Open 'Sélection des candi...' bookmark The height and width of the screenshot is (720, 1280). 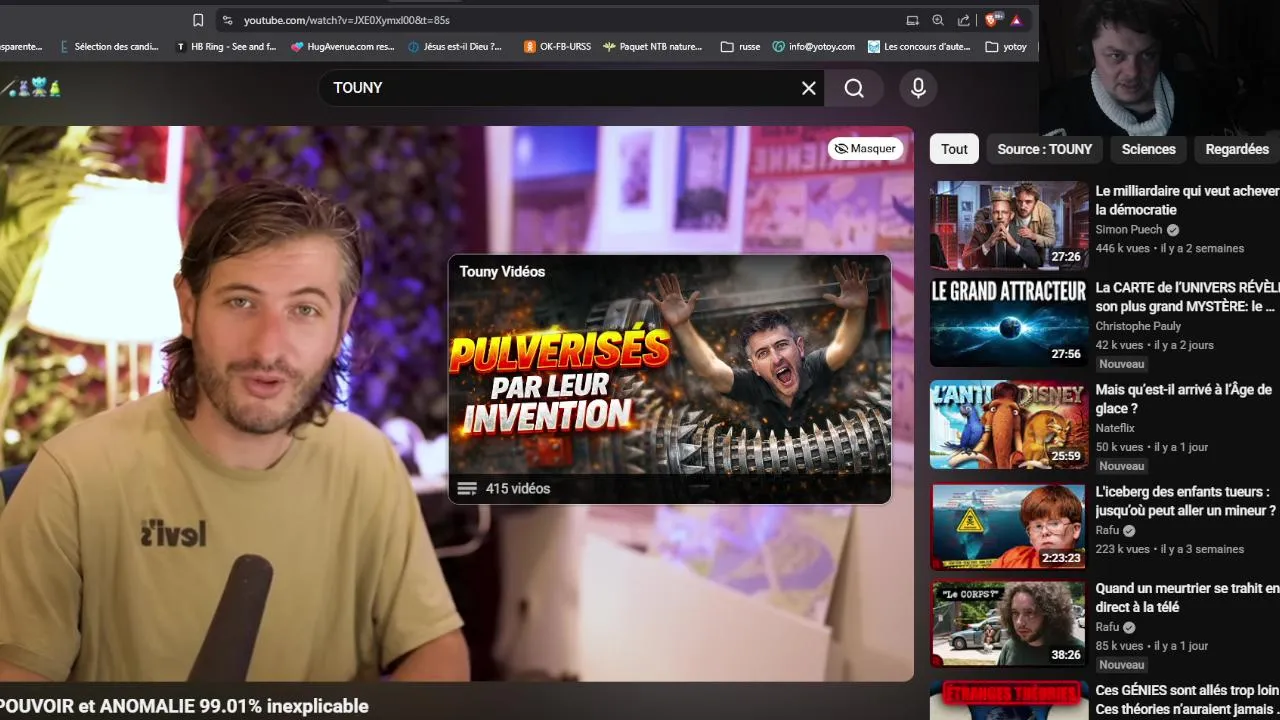coord(109,46)
